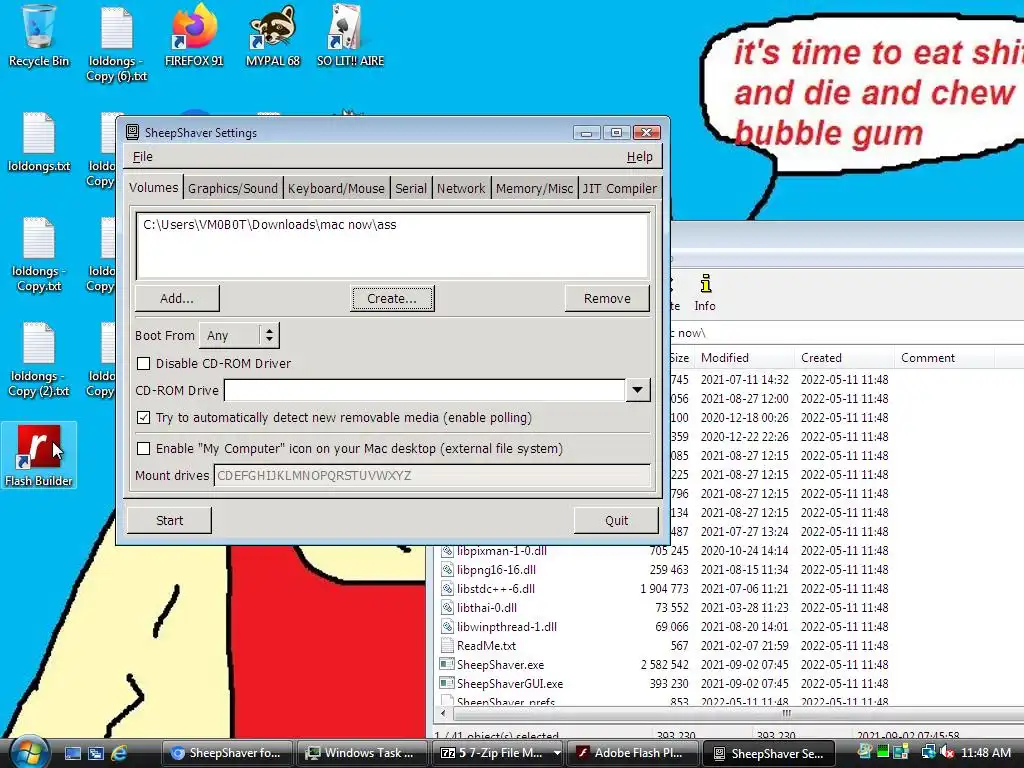Open the File menu
Image resolution: width=1024 pixels, height=768 pixels.
click(142, 157)
